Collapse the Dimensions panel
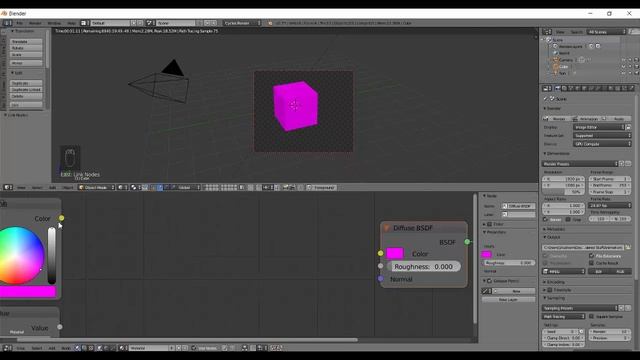Image resolution: width=640 pixels, height=360 pixels. (x=557, y=153)
